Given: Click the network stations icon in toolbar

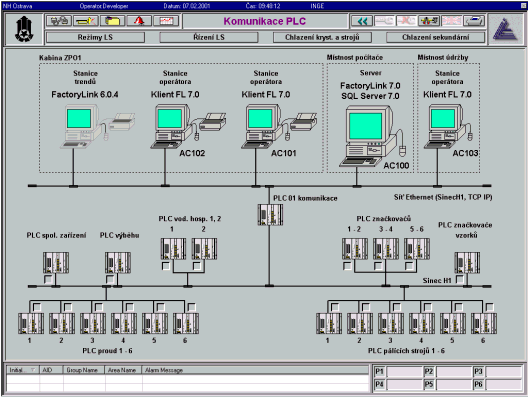Looking at the screenshot, I should [x=59, y=21].
